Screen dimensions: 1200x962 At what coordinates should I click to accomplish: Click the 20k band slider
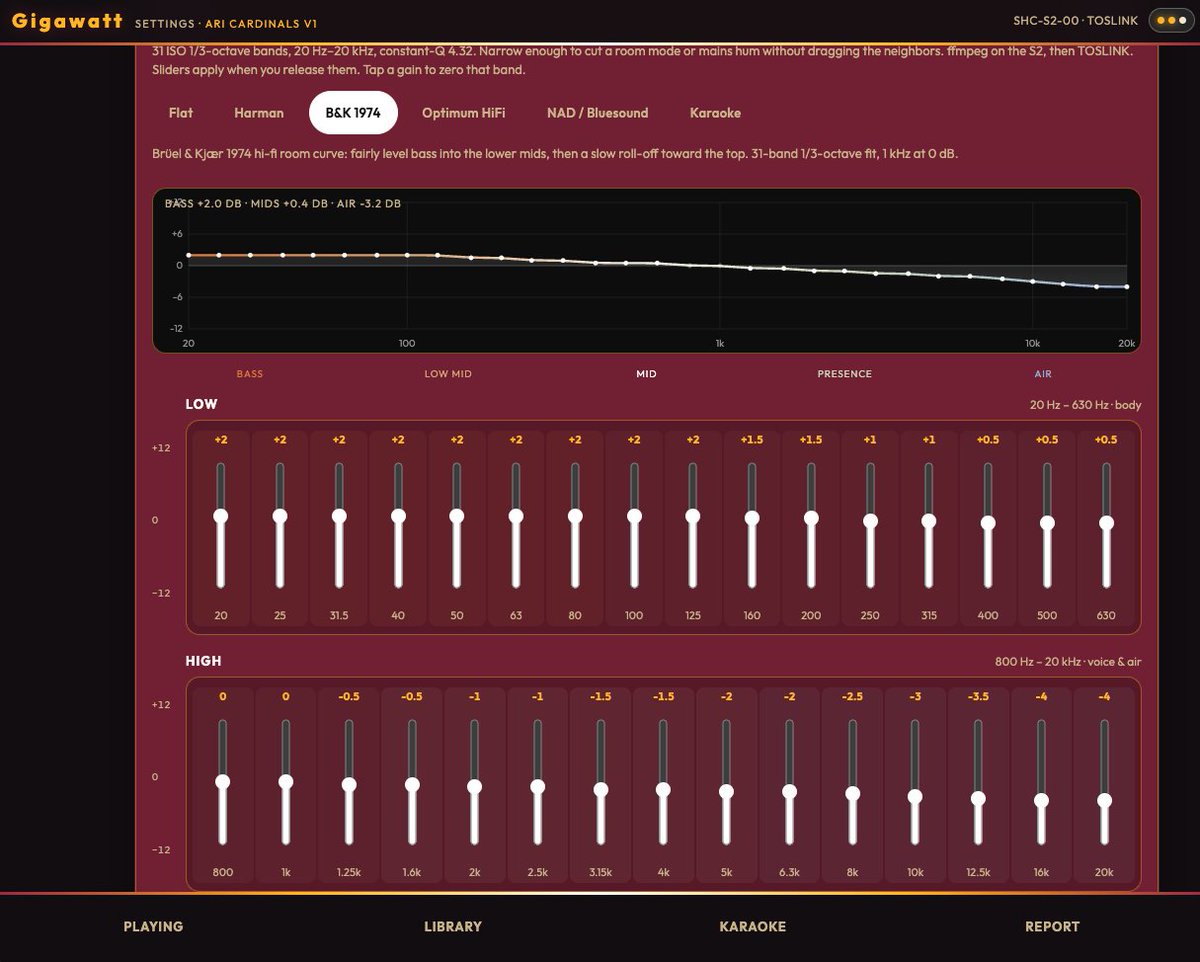(x=1104, y=783)
